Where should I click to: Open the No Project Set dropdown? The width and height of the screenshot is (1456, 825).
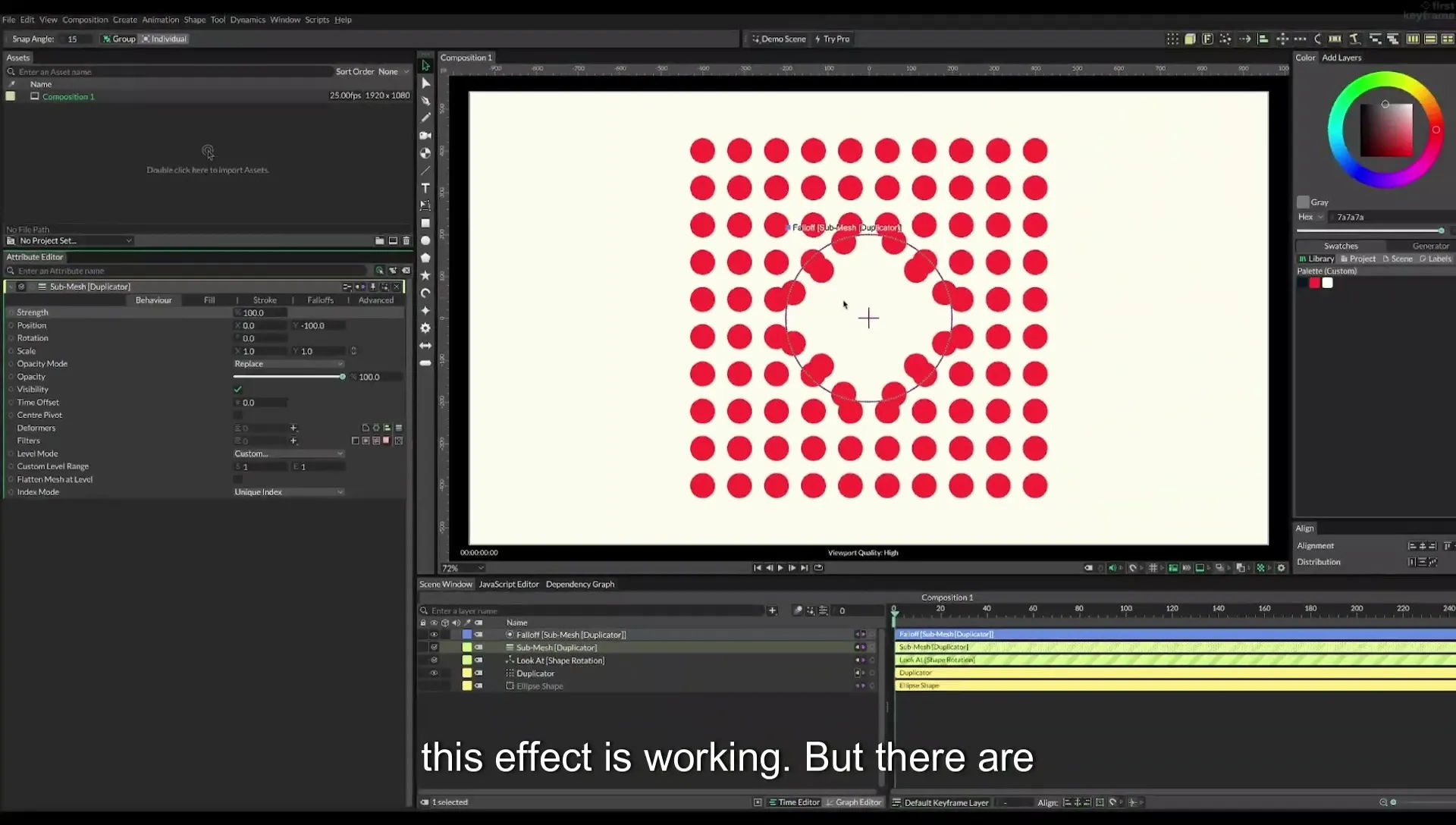(x=74, y=240)
